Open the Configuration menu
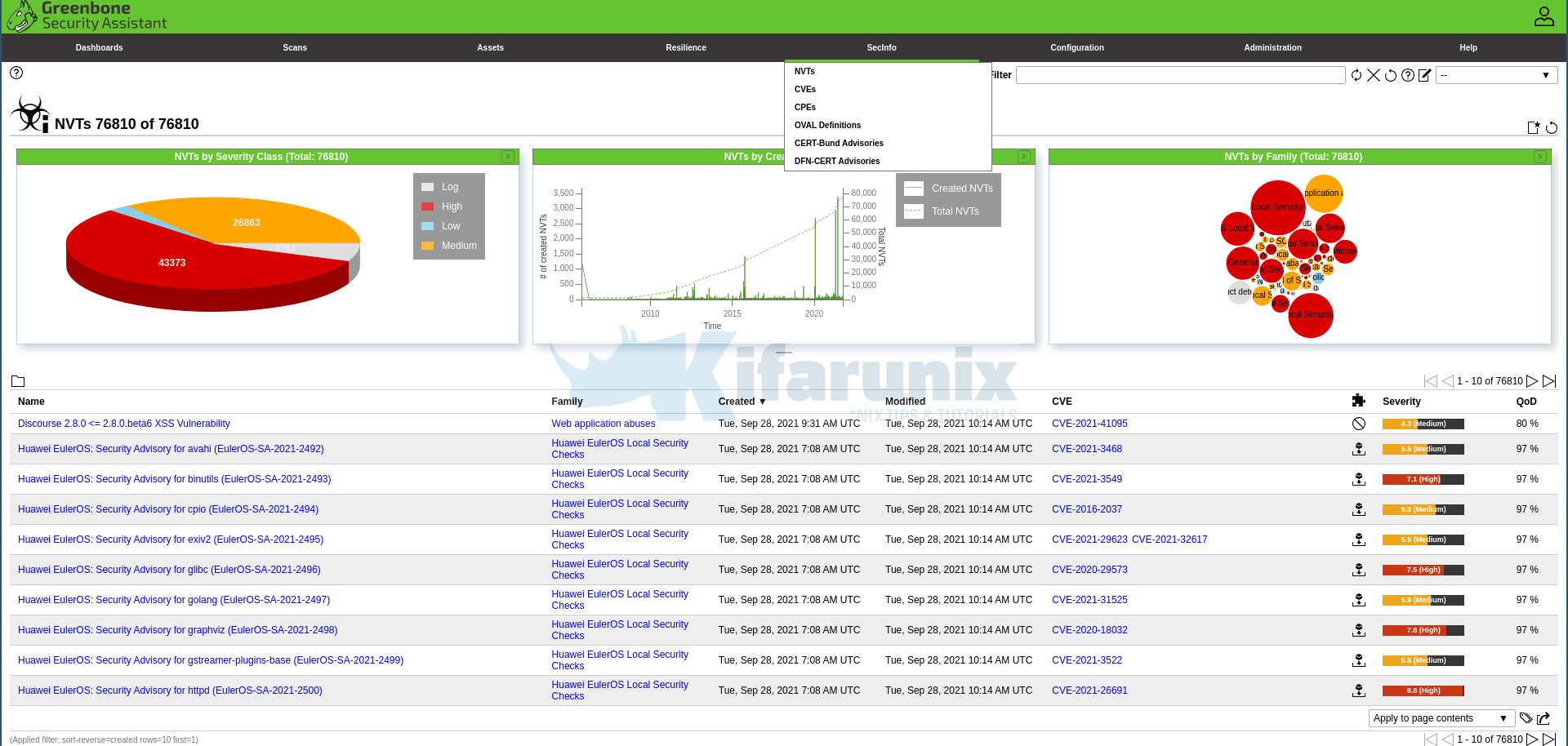This screenshot has width=1568, height=746. [1077, 47]
